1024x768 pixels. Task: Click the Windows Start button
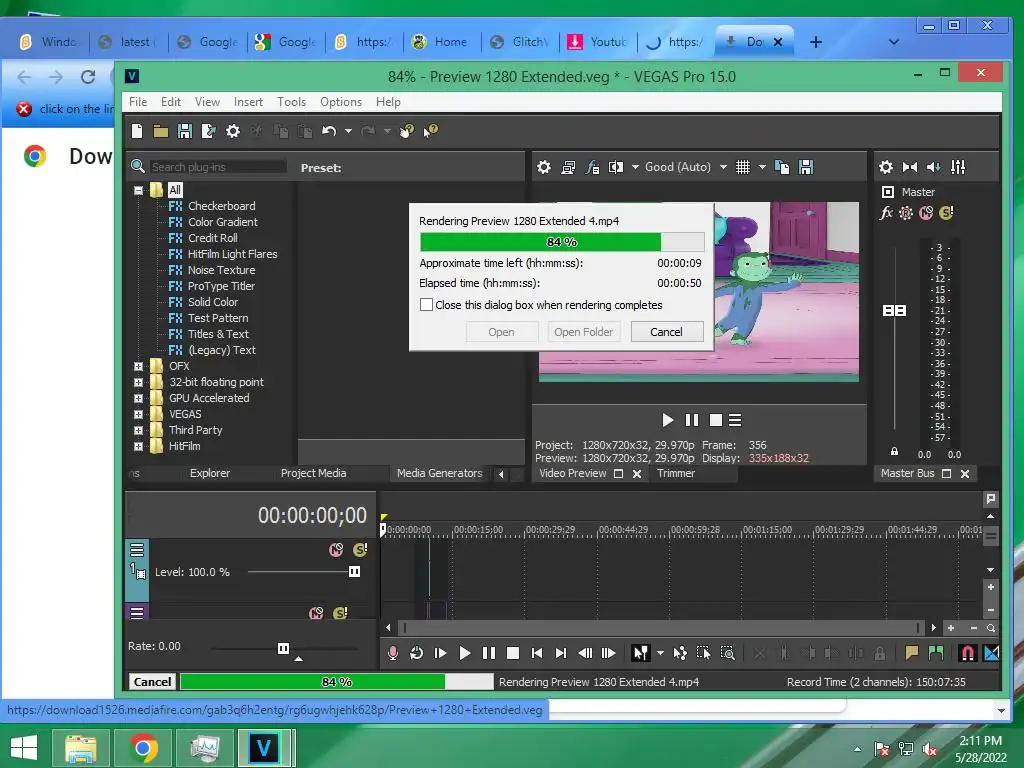point(24,748)
